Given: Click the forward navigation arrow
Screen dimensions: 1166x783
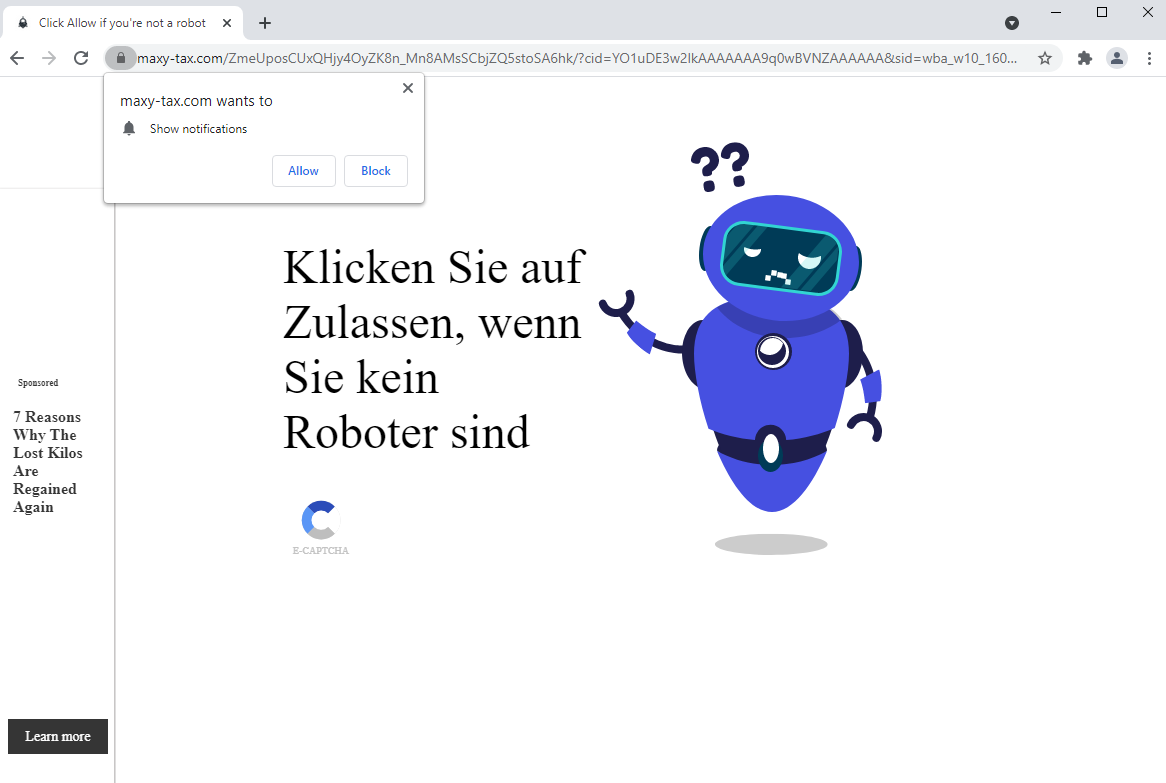Looking at the screenshot, I should [49, 58].
